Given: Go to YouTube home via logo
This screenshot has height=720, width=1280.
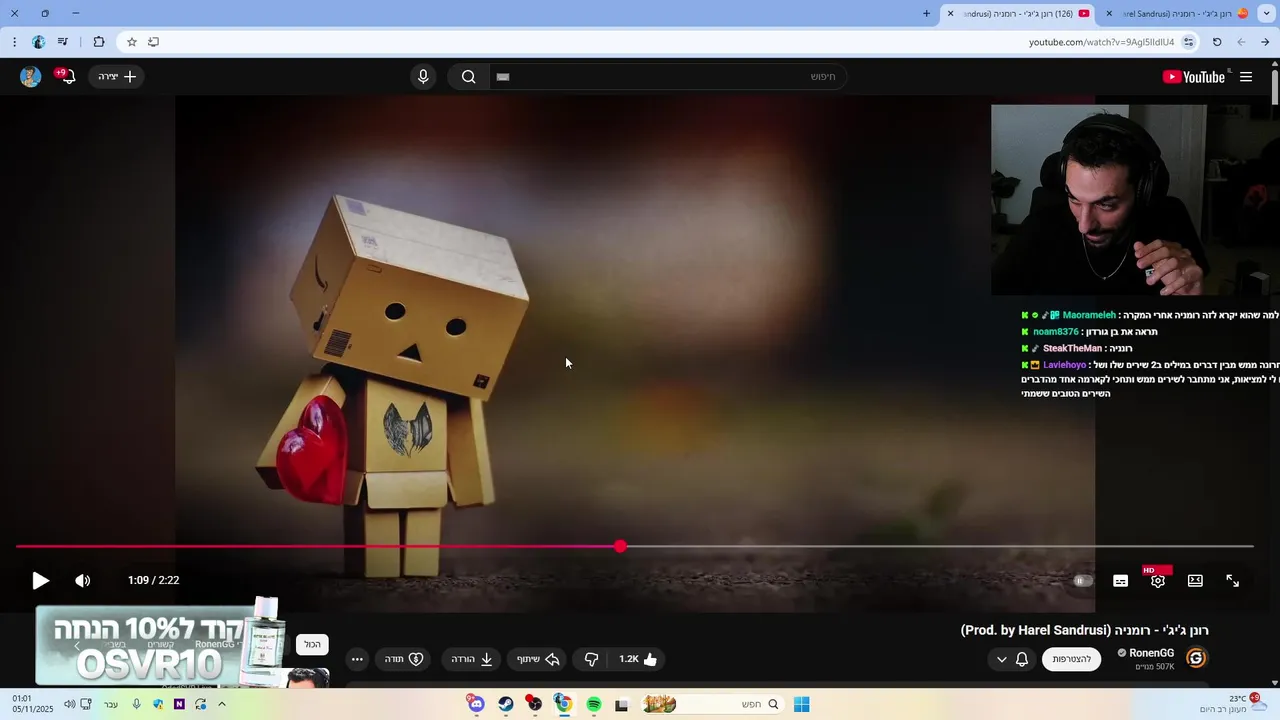Looking at the screenshot, I should pyautogui.click(x=1194, y=77).
